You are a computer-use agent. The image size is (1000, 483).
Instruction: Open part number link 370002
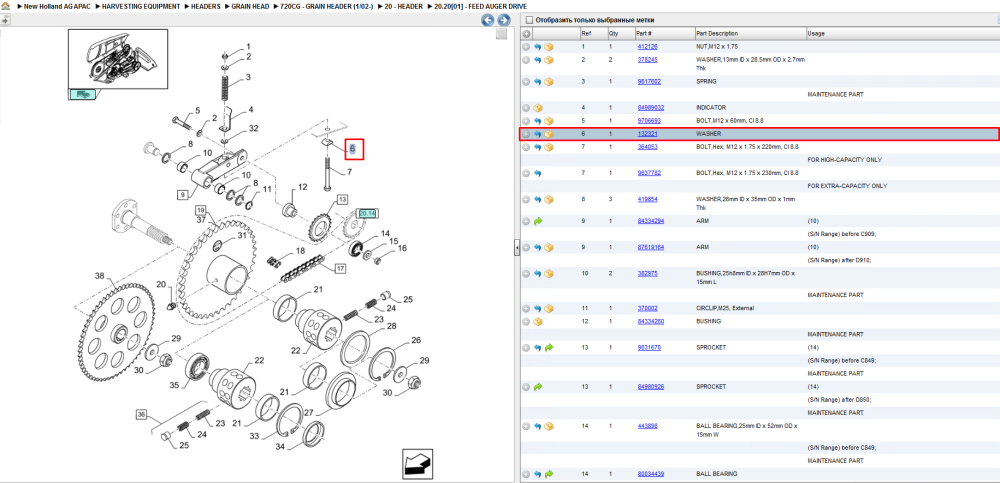click(x=647, y=308)
